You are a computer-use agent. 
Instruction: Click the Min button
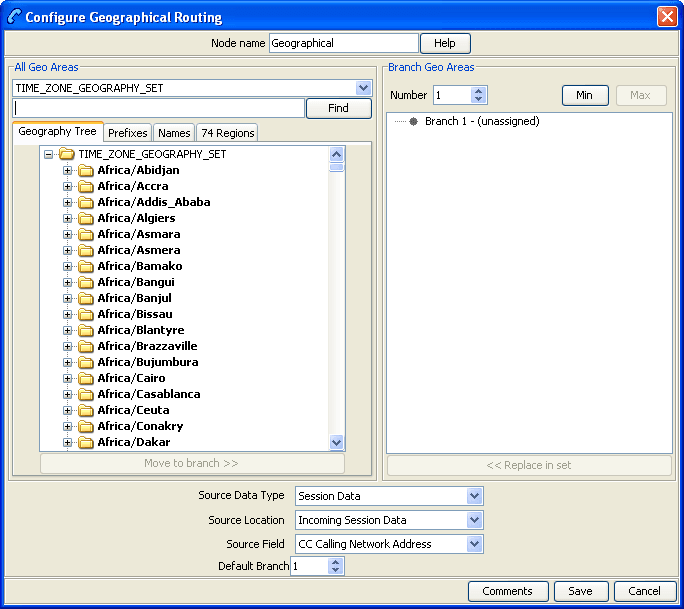(x=585, y=95)
